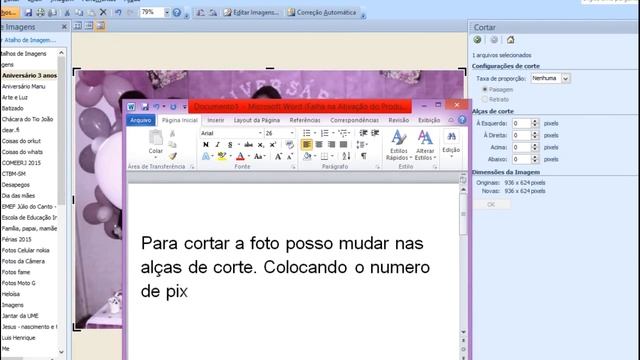Center text in Word ribbon
640x360 pixels.
(x=319, y=144)
